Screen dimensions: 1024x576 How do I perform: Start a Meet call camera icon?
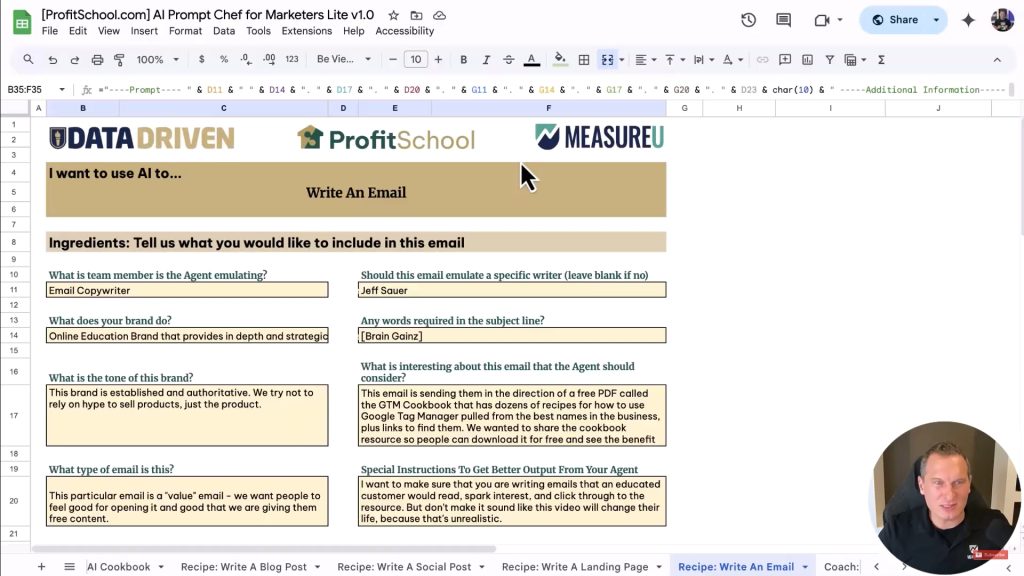click(822, 20)
